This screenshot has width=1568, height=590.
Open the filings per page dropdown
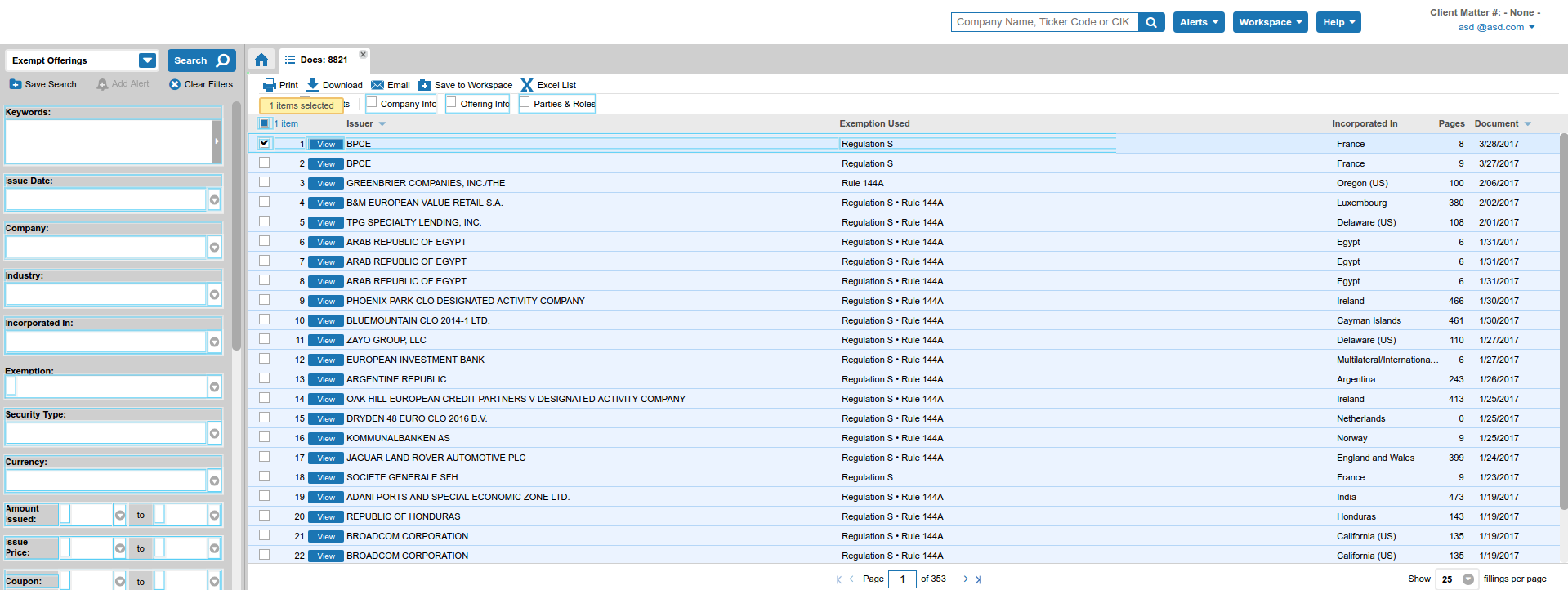pos(1467,579)
